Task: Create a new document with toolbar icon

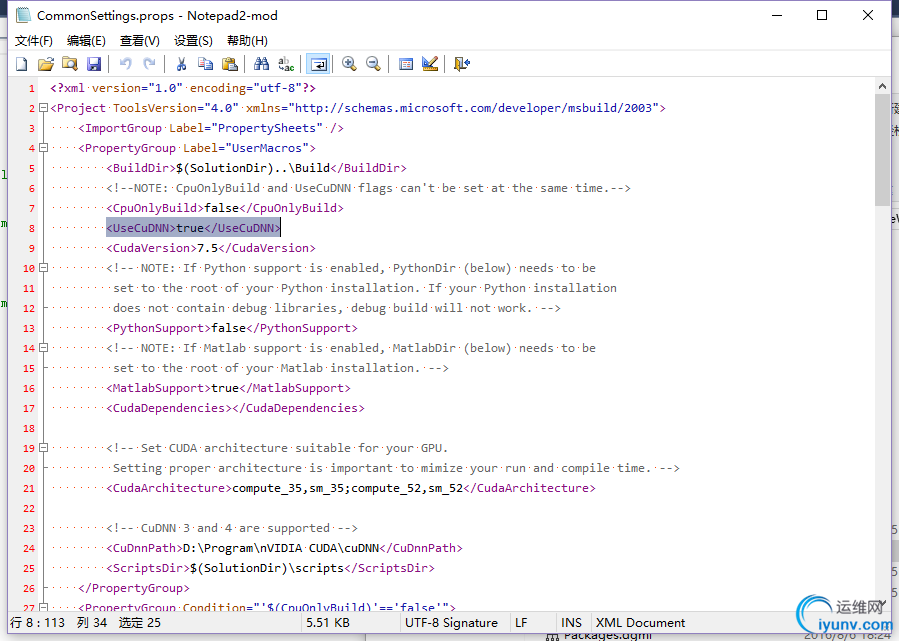Action: [21, 64]
